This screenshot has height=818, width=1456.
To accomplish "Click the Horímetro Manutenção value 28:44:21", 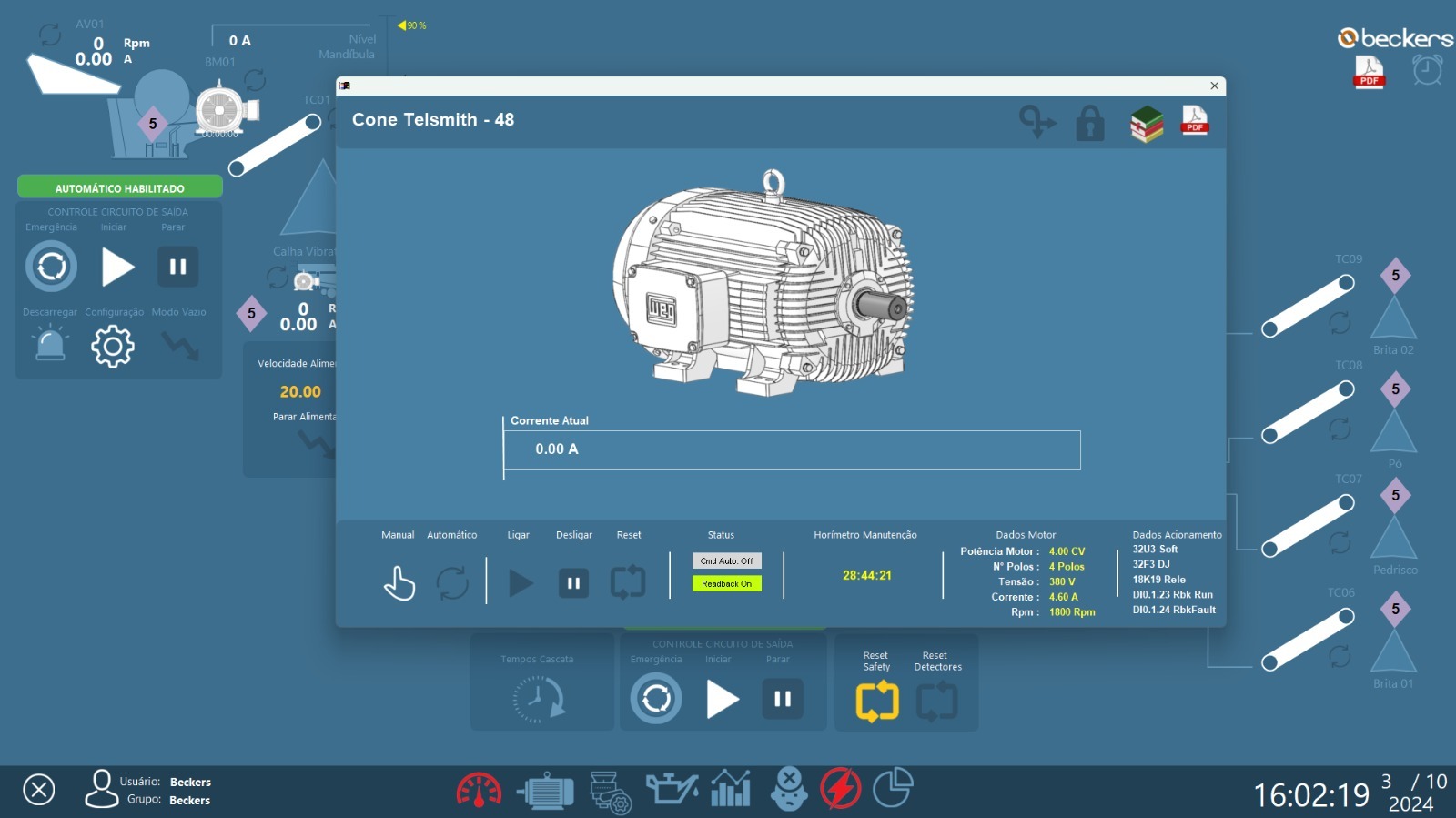I will (x=866, y=575).
